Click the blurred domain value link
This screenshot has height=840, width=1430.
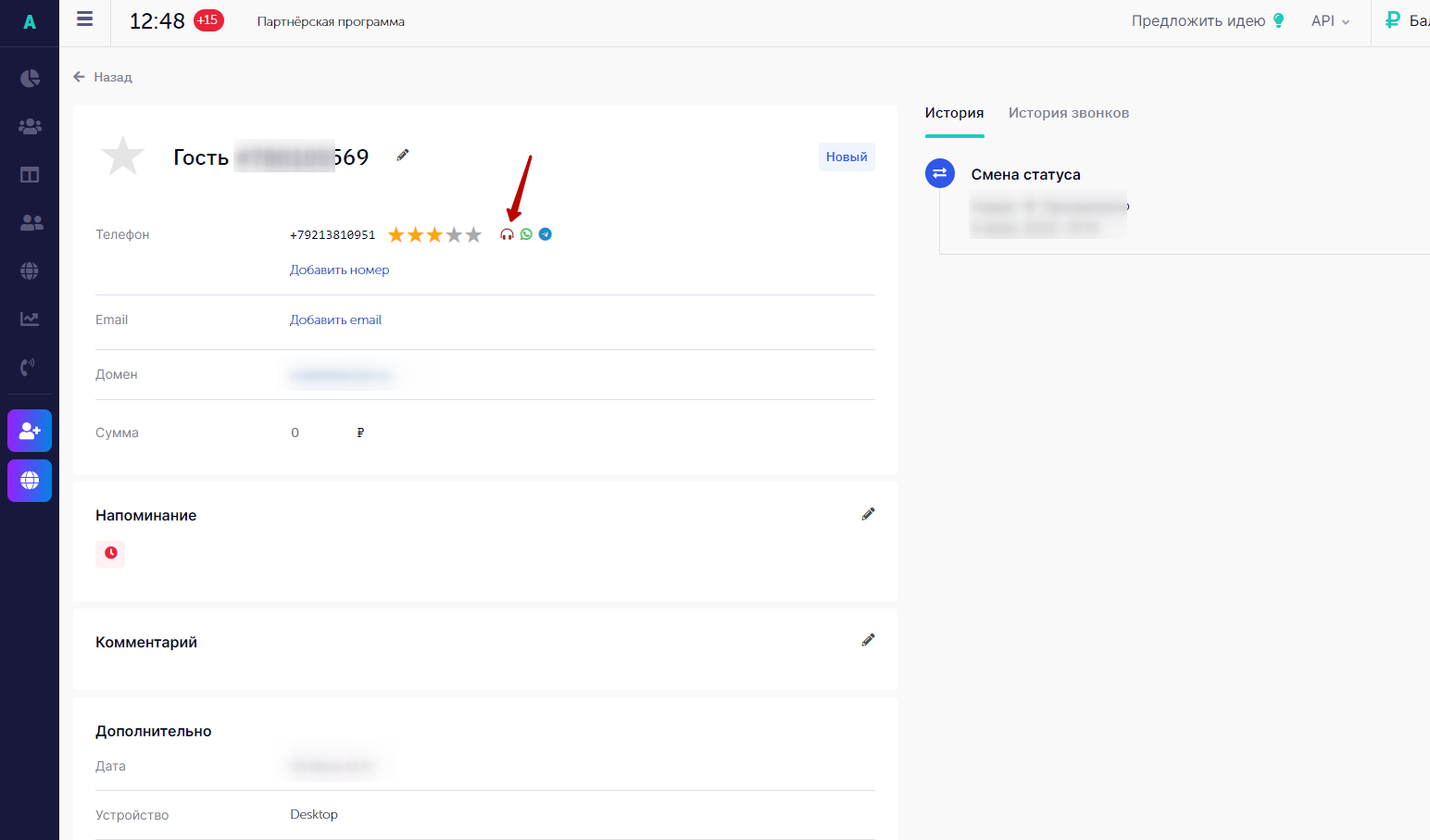coord(341,375)
